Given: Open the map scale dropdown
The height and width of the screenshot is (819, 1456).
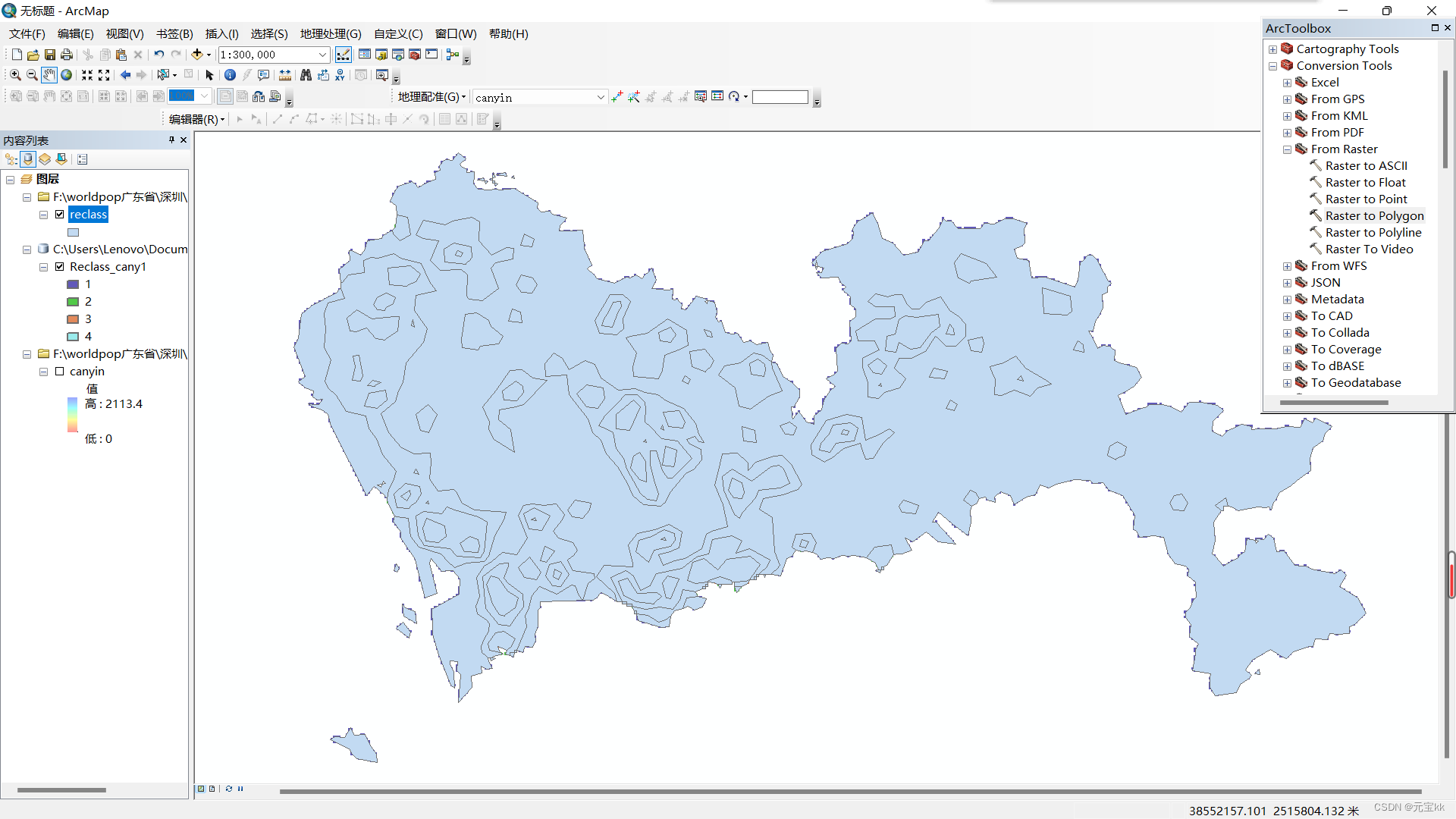Looking at the screenshot, I should [x=322, y=55].
